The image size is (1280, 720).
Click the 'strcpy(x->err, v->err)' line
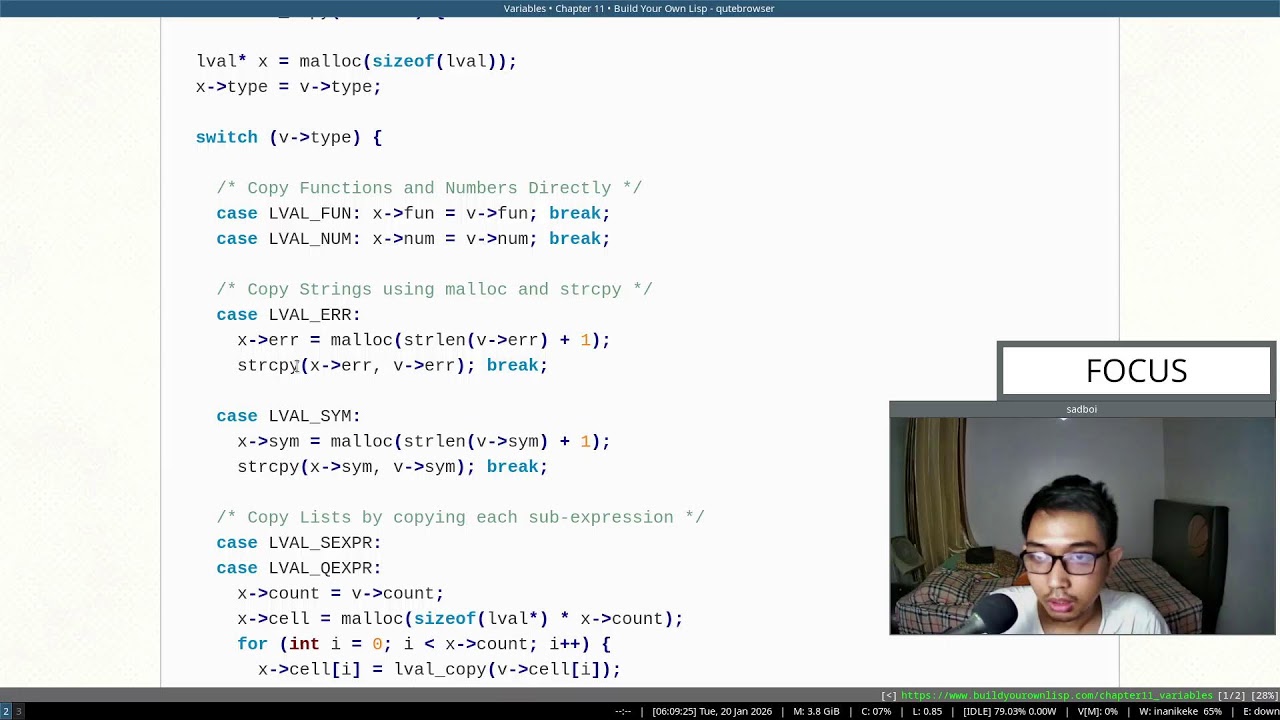pyautogui.click(x=392, y=365)
